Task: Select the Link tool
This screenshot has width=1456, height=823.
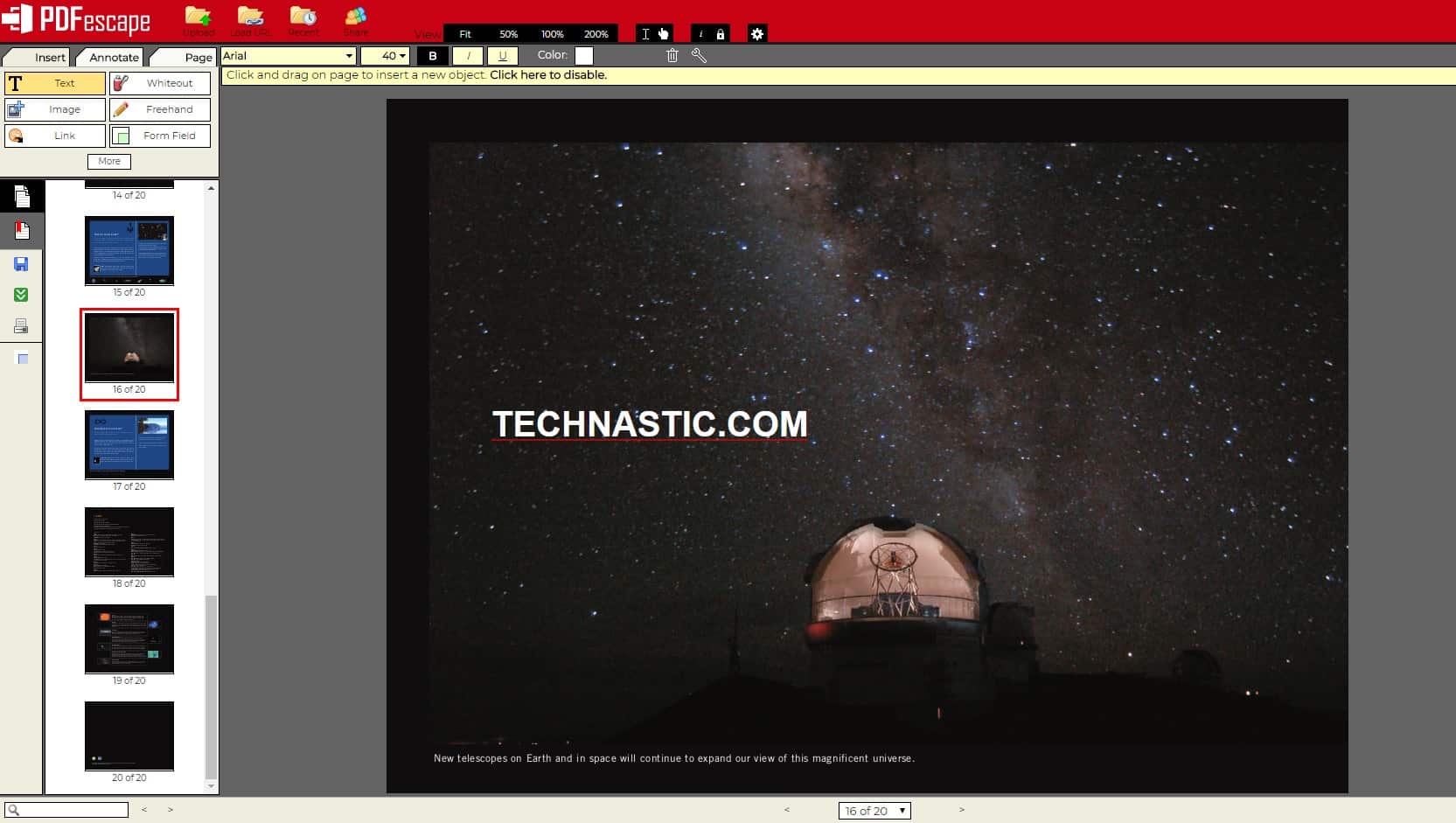Action: [x=55, y=136]
